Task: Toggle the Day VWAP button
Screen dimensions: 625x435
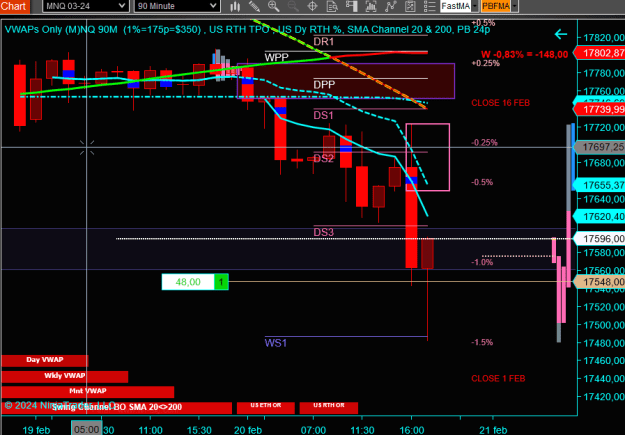Action: [45, 360]
